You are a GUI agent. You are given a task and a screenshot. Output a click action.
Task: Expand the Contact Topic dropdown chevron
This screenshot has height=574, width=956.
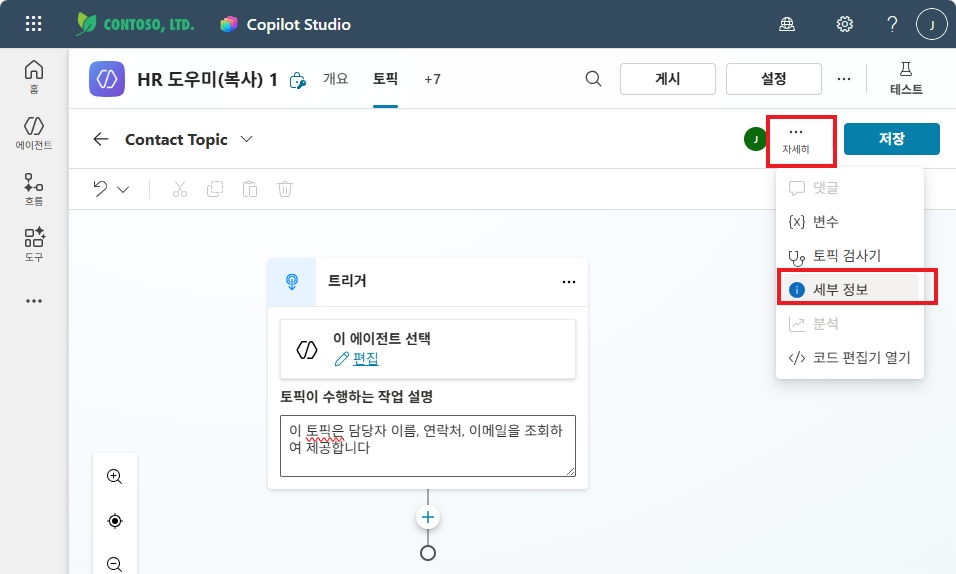[x=246, y=139]
